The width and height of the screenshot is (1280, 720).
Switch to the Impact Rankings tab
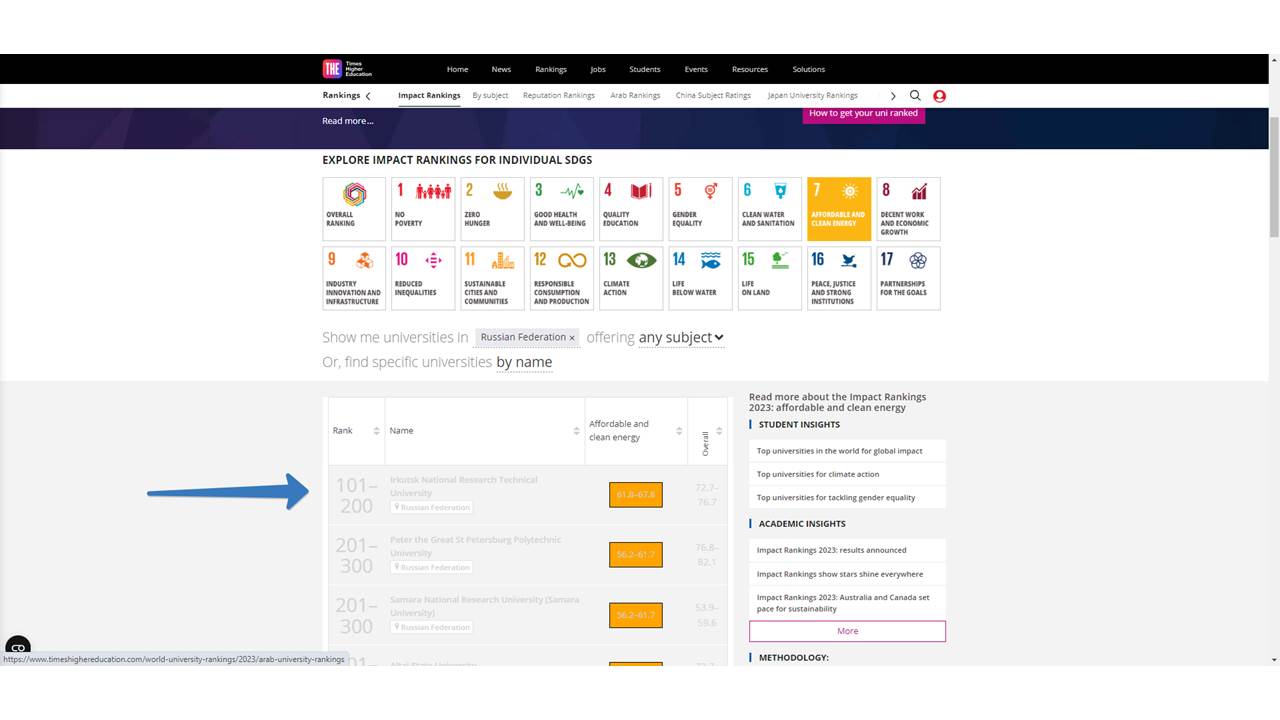click(x=429, y=95)
